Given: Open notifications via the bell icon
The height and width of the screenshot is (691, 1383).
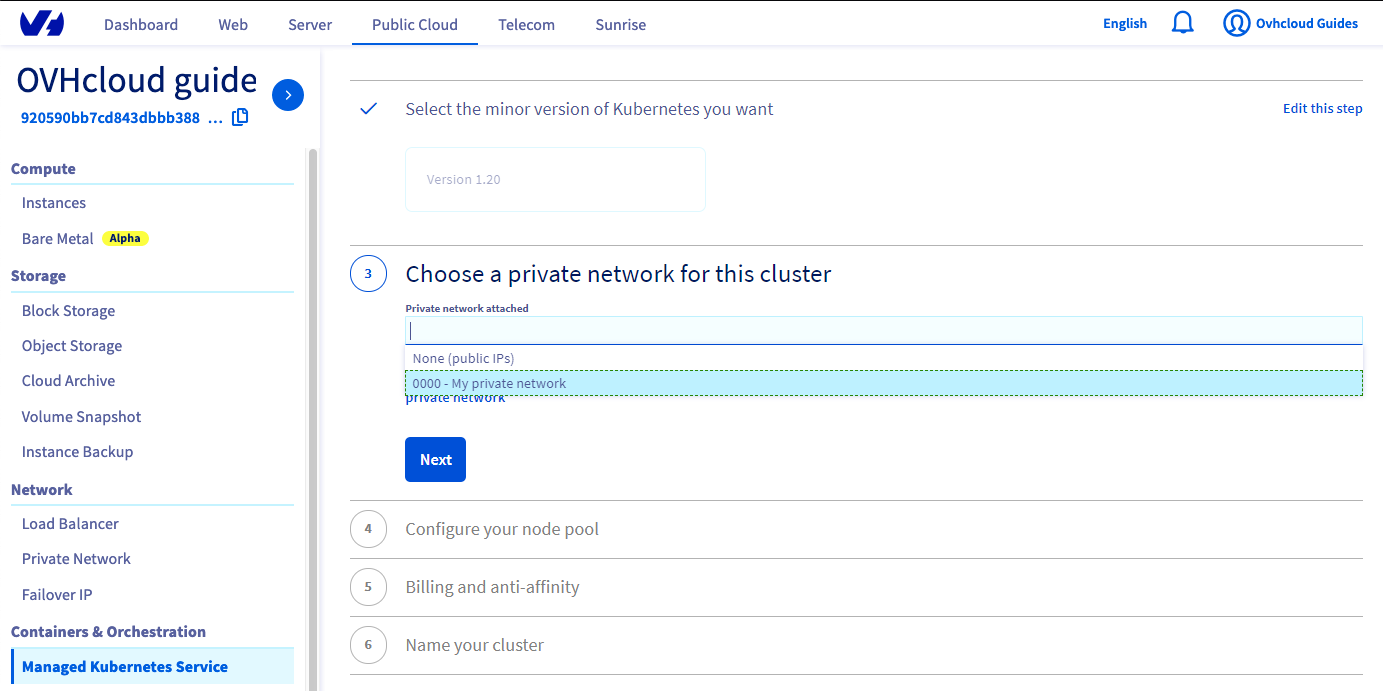Looking at the screenshot, I should point(1183,21).
